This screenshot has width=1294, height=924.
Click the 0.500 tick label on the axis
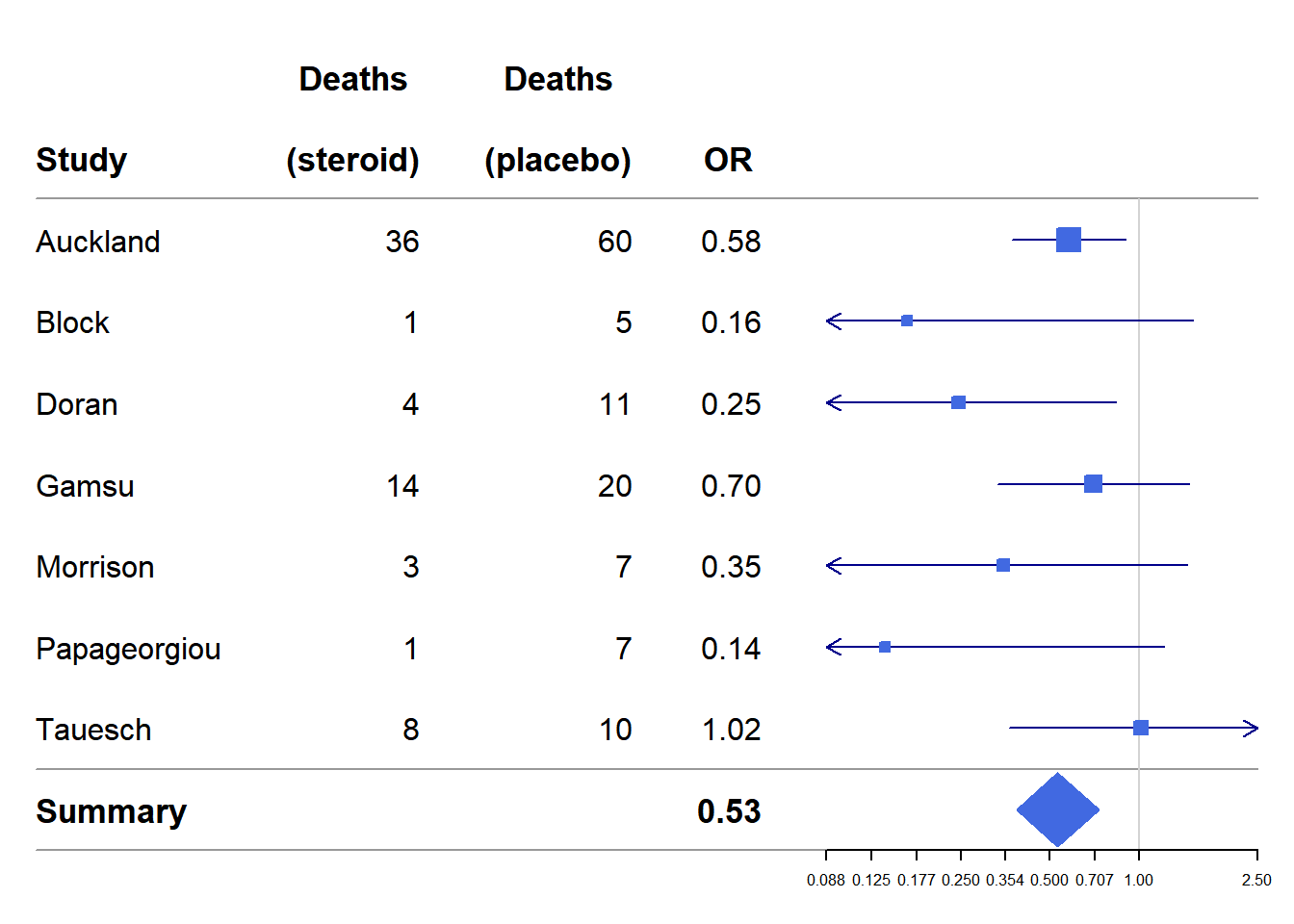[1049, 880]
